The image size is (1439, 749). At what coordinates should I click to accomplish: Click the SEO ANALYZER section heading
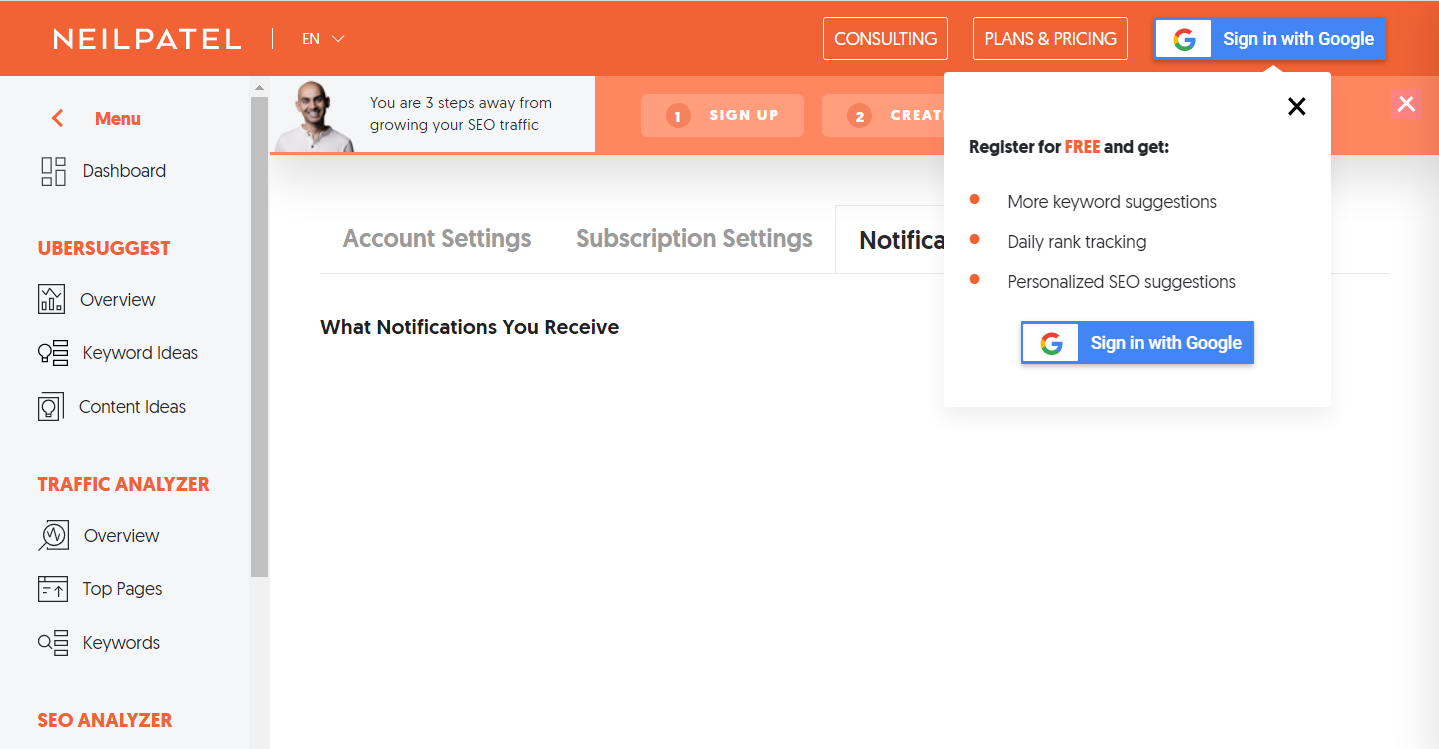(105, 721)
